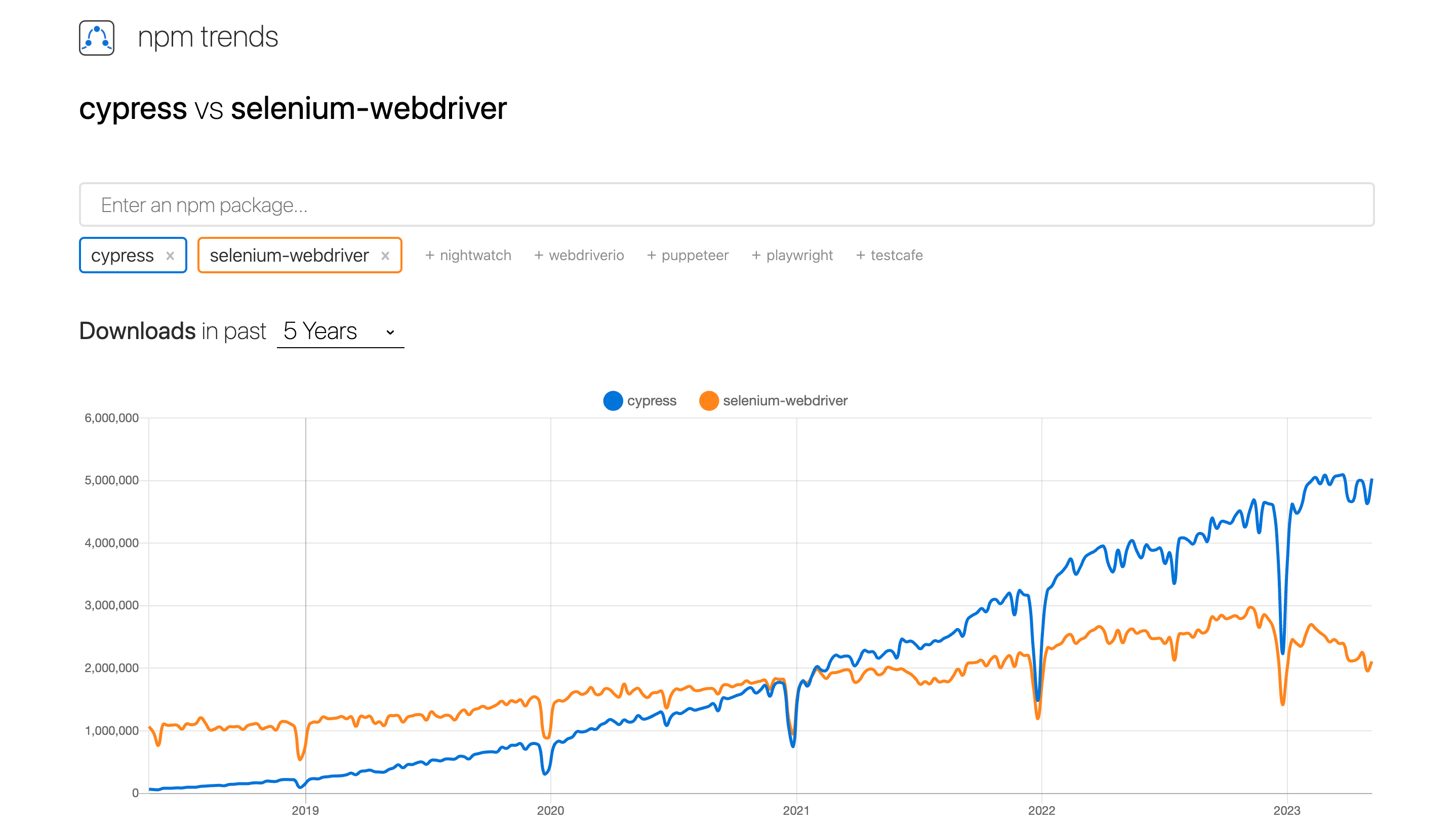
Task: Add puppeteer to the comparison
Action: tap(687, 256)
